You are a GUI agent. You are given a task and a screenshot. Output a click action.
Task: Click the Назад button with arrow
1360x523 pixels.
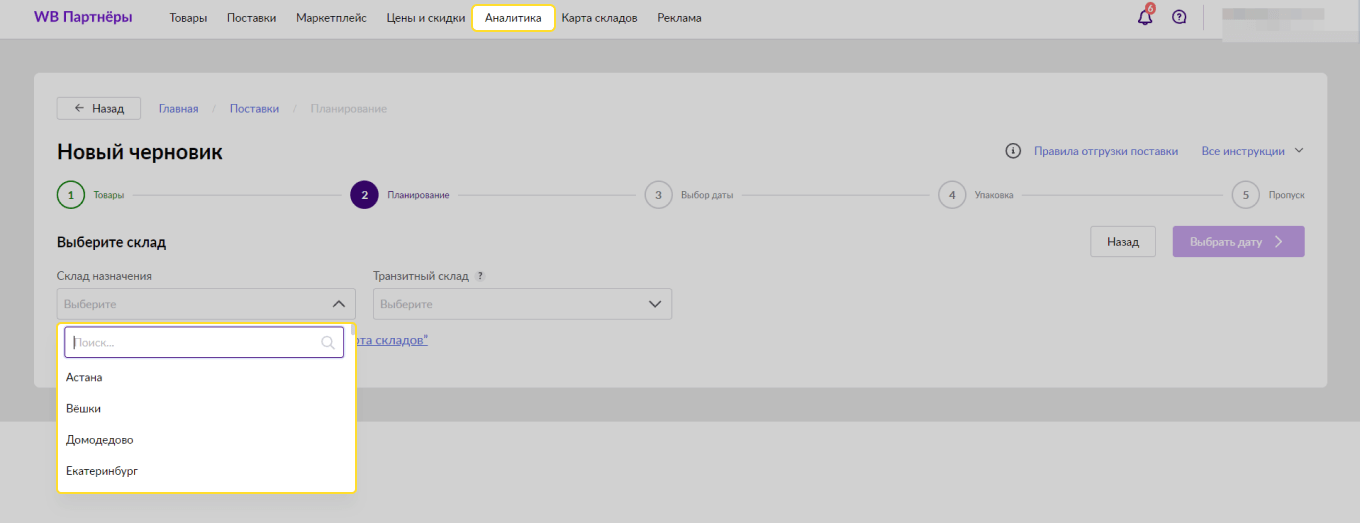click(99, 108)
